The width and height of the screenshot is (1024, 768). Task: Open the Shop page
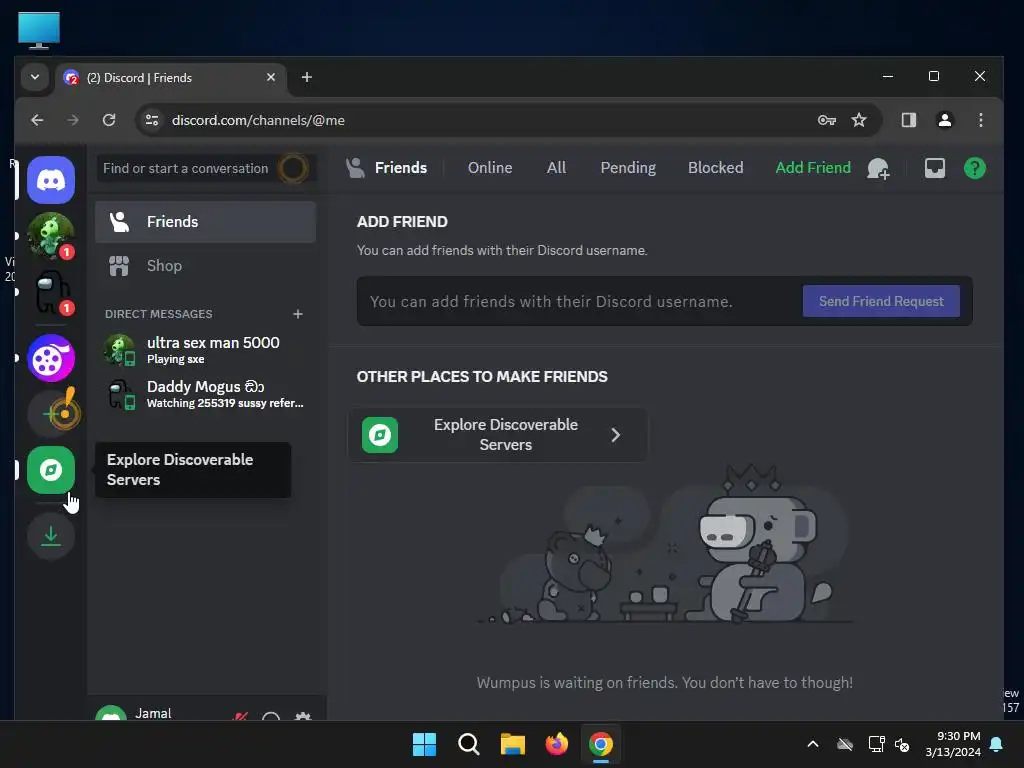click(x=206, y=266)
